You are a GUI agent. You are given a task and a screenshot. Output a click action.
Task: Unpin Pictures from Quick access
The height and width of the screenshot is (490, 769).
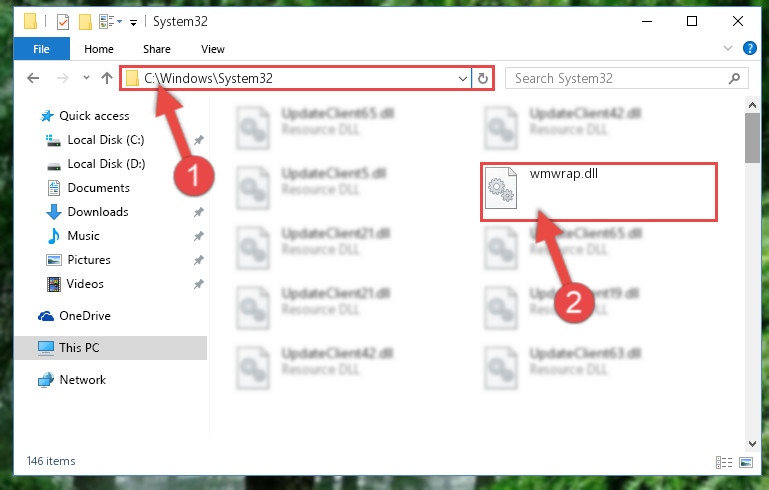pos(199,260)
